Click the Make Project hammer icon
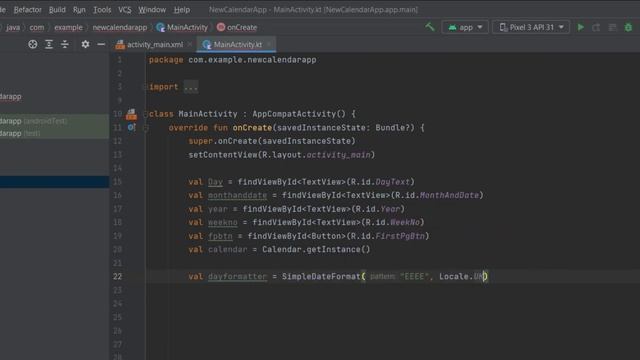The height and width of the screenshot is (360, 640). pos(430,27)
